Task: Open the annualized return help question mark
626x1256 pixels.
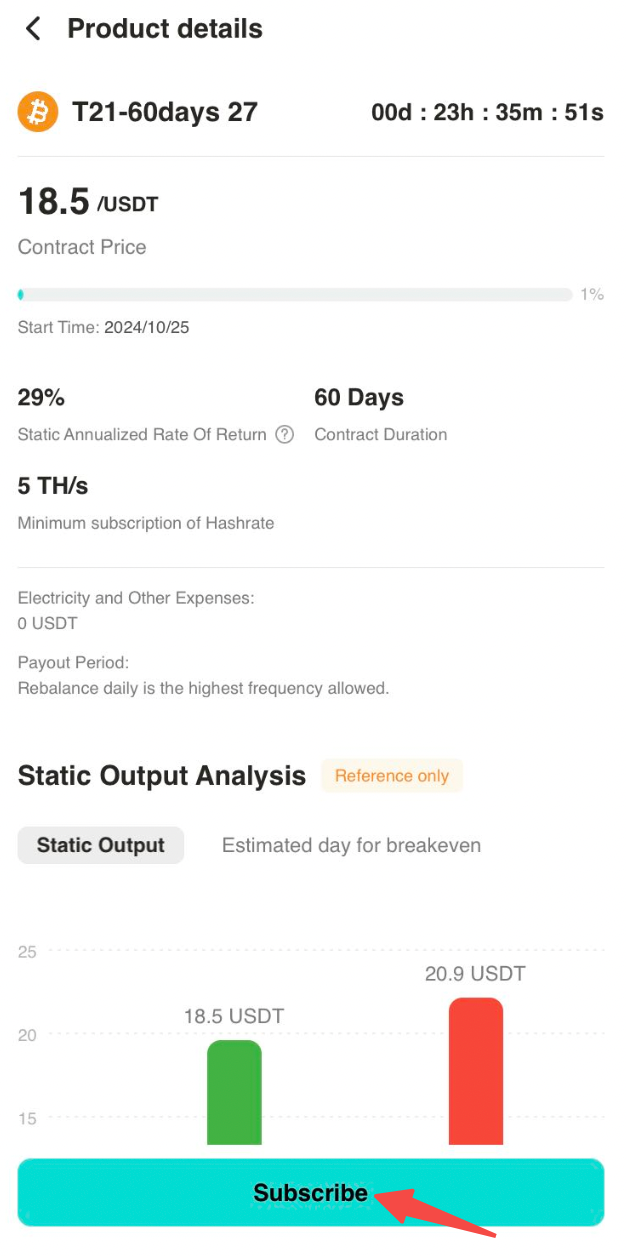Action: [284, 434]
